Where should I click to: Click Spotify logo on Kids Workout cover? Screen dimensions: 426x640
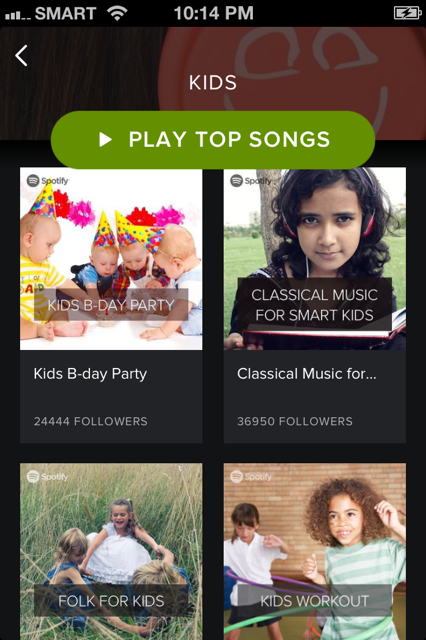tap(251, 476)
